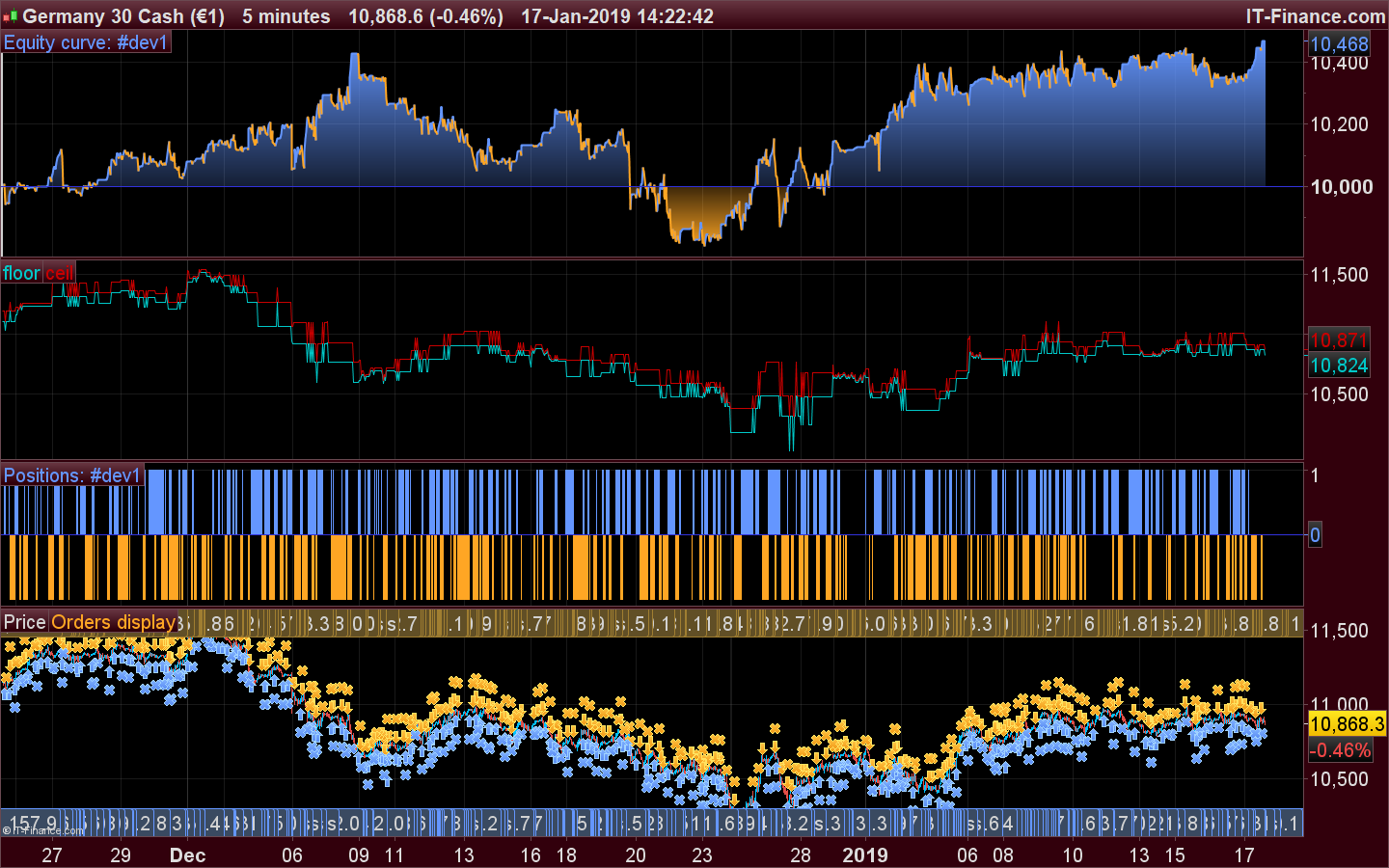Select the 29 date on the time axis

click(x=121, y=855)
